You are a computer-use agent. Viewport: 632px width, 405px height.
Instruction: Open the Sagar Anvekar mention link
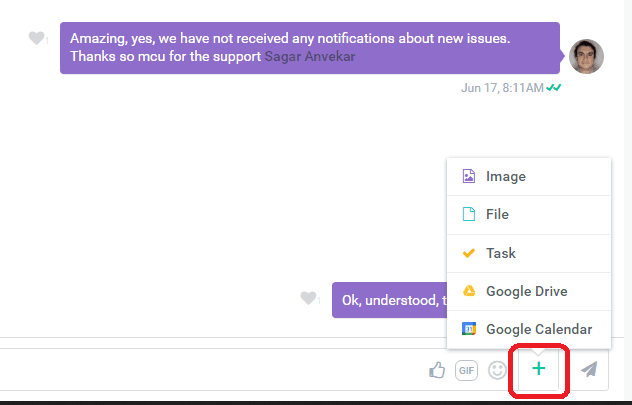309,57
